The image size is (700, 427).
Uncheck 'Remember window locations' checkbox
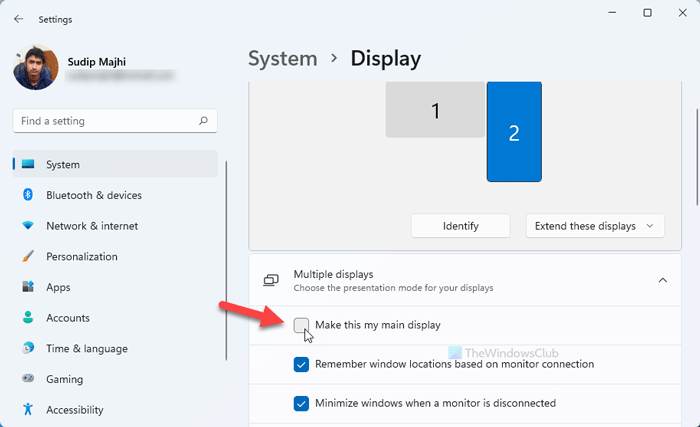(302, 364)
